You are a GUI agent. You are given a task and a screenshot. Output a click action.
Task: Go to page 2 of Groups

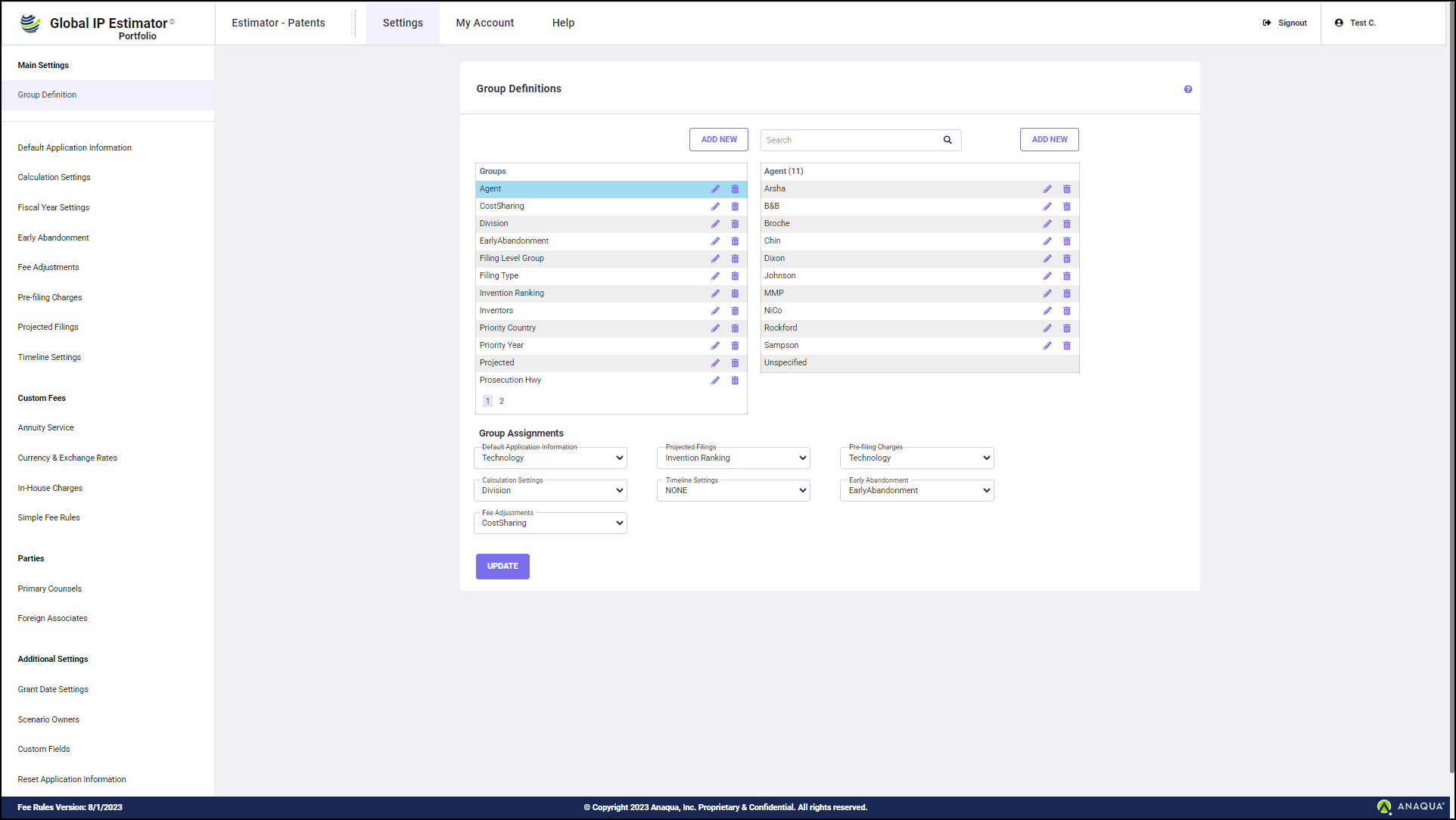(x=502, y=402)
